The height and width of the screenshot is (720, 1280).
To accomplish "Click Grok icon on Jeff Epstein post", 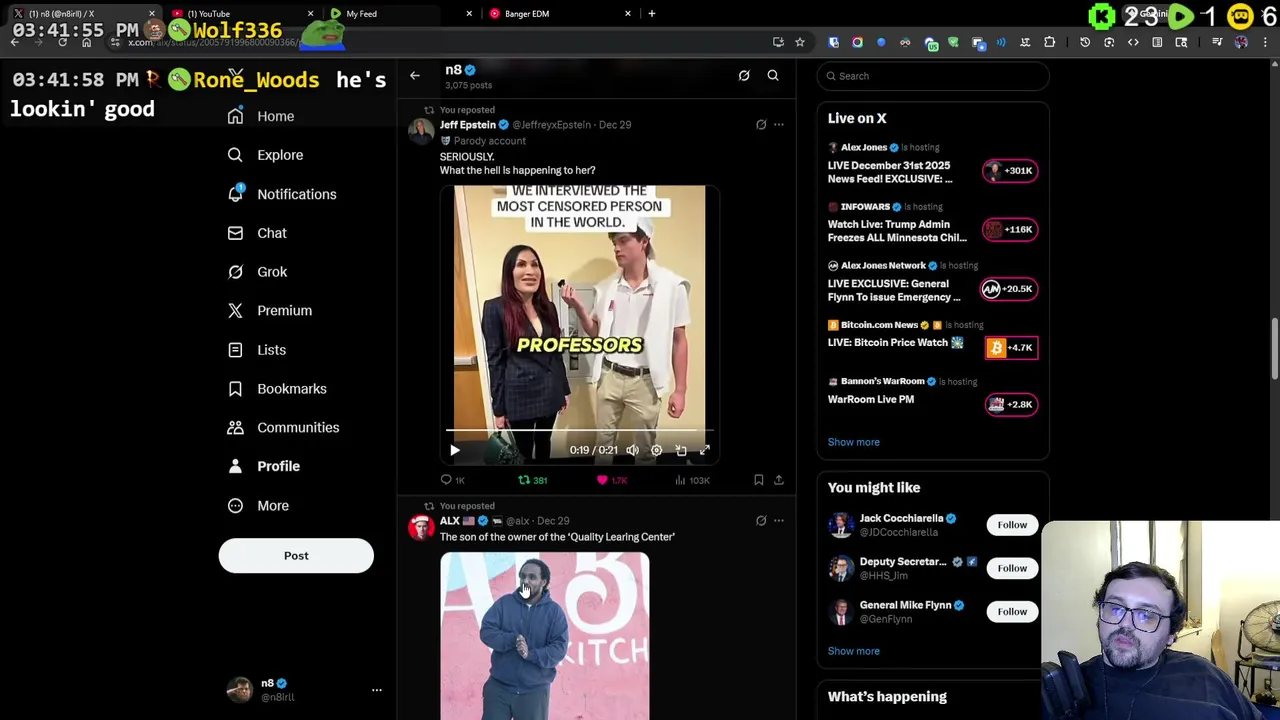I will 761,125.
